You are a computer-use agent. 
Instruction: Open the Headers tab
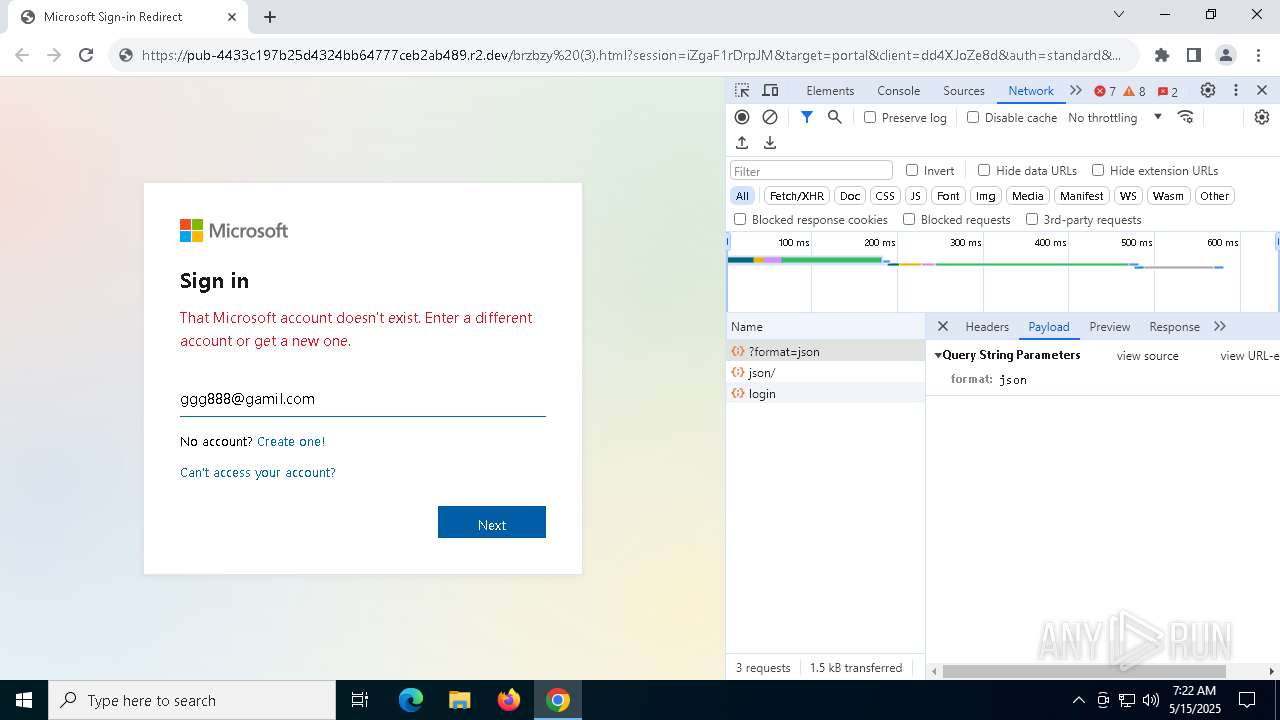pos(987,326)
